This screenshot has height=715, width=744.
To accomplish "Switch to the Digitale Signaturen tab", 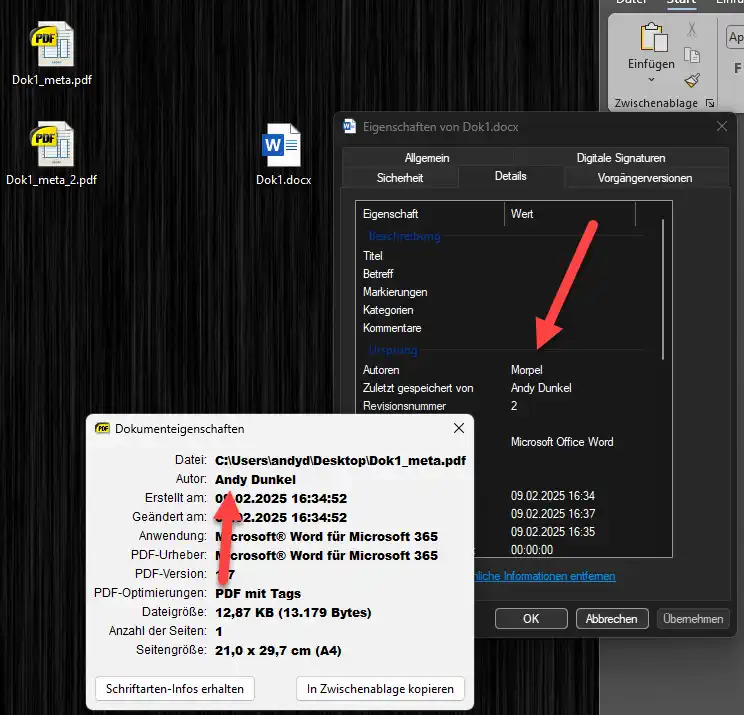I will point(621,158).
